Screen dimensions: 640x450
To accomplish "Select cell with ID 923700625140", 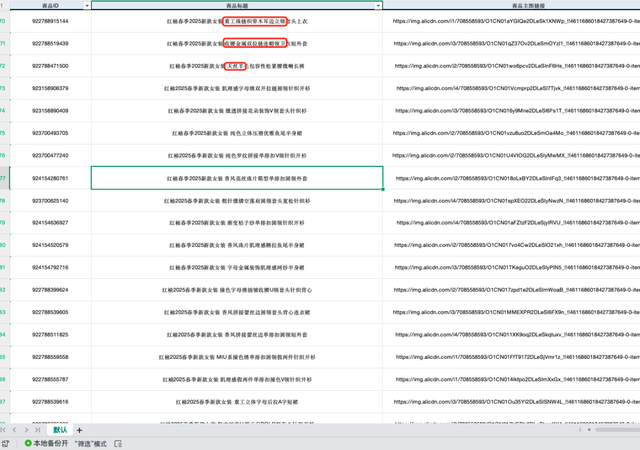I will (x=50, y=201).
